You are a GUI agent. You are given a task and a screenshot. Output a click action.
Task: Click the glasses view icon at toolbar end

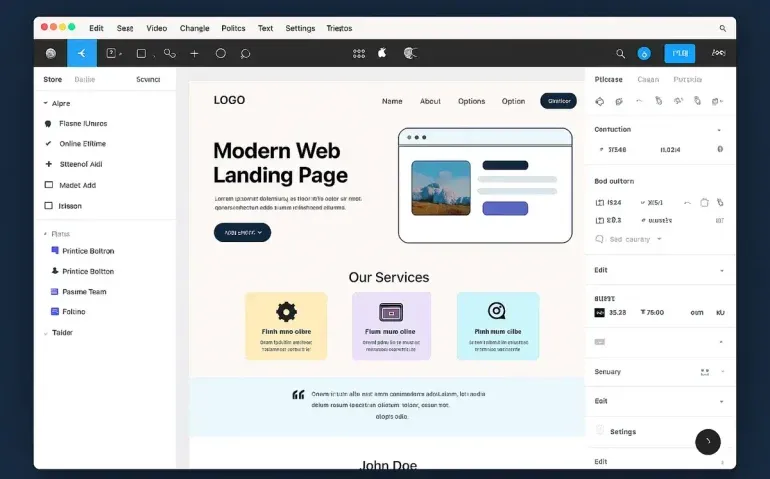click(x=718, y=53)
